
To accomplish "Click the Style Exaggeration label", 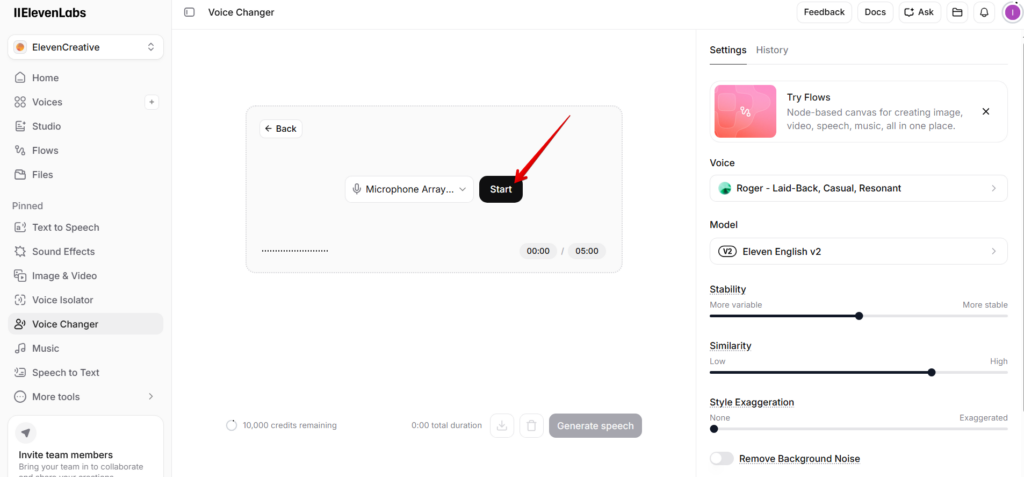I will (752, 402).
